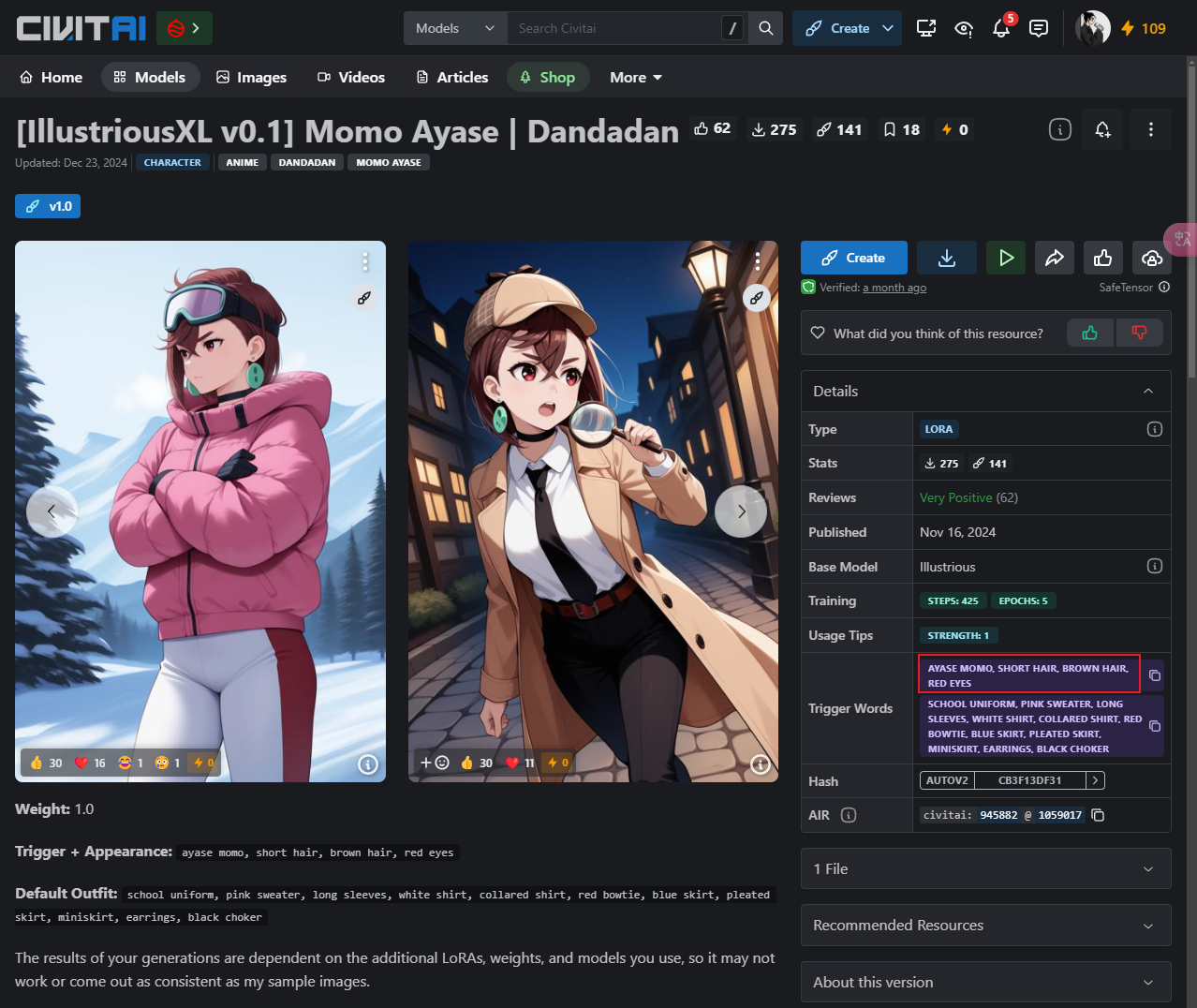Click the red region switcher badge
This screenshot has height=1008, width=1197.
pos(185,28)
